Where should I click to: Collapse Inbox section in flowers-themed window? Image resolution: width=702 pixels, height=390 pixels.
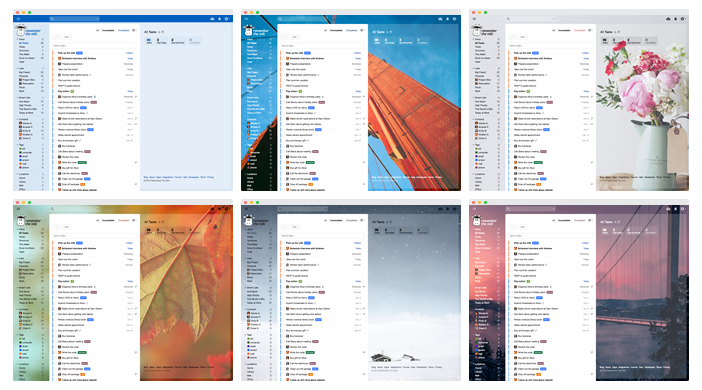(x=474, y=39)
